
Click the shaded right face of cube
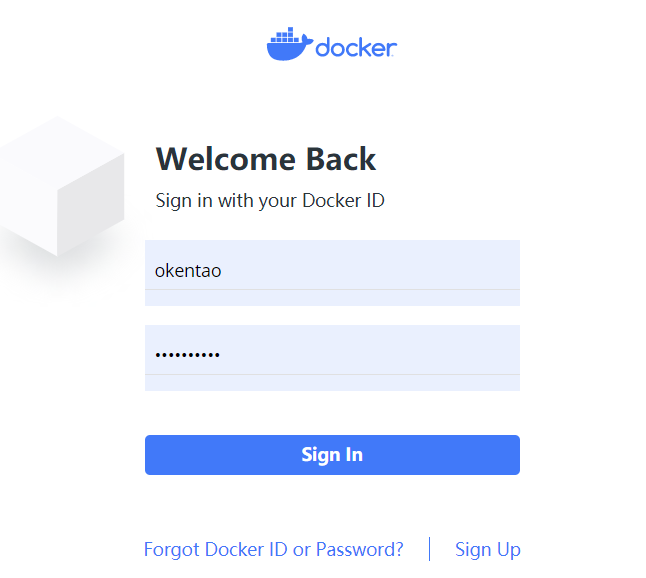point(91,205)
